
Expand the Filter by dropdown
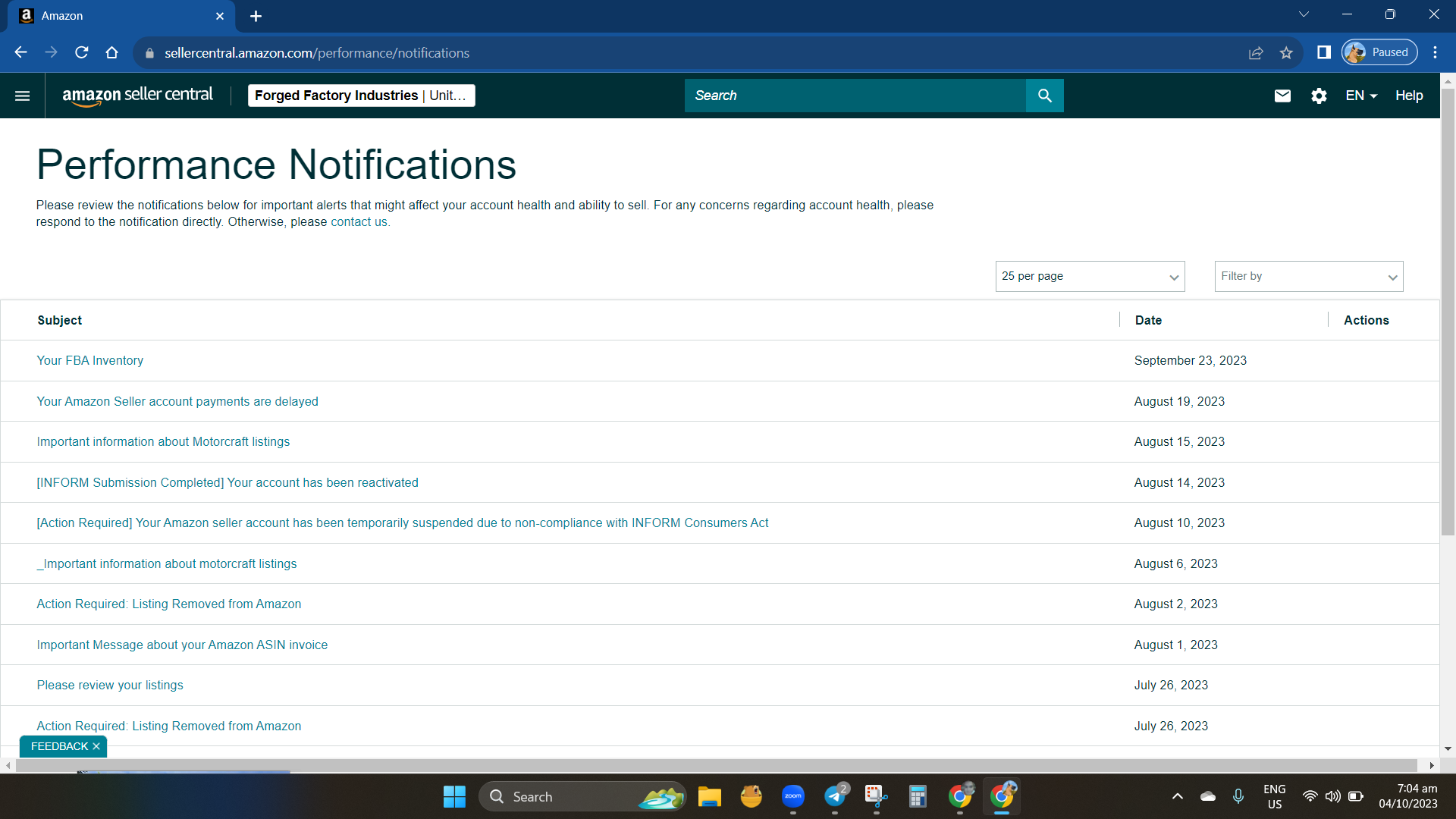click(x=1309, y=276)
